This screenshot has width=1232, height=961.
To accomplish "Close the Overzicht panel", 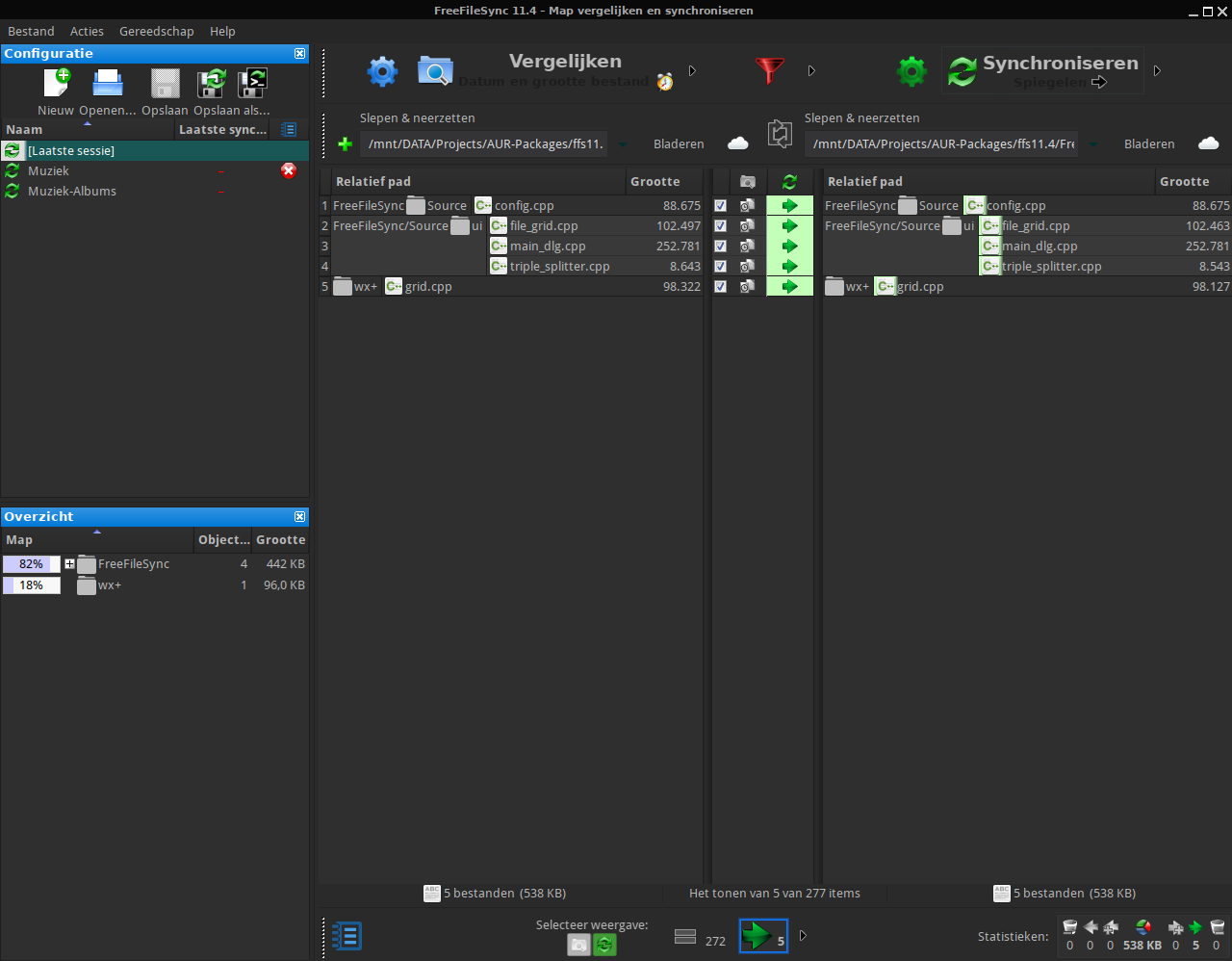I will (x=300, y=517).
